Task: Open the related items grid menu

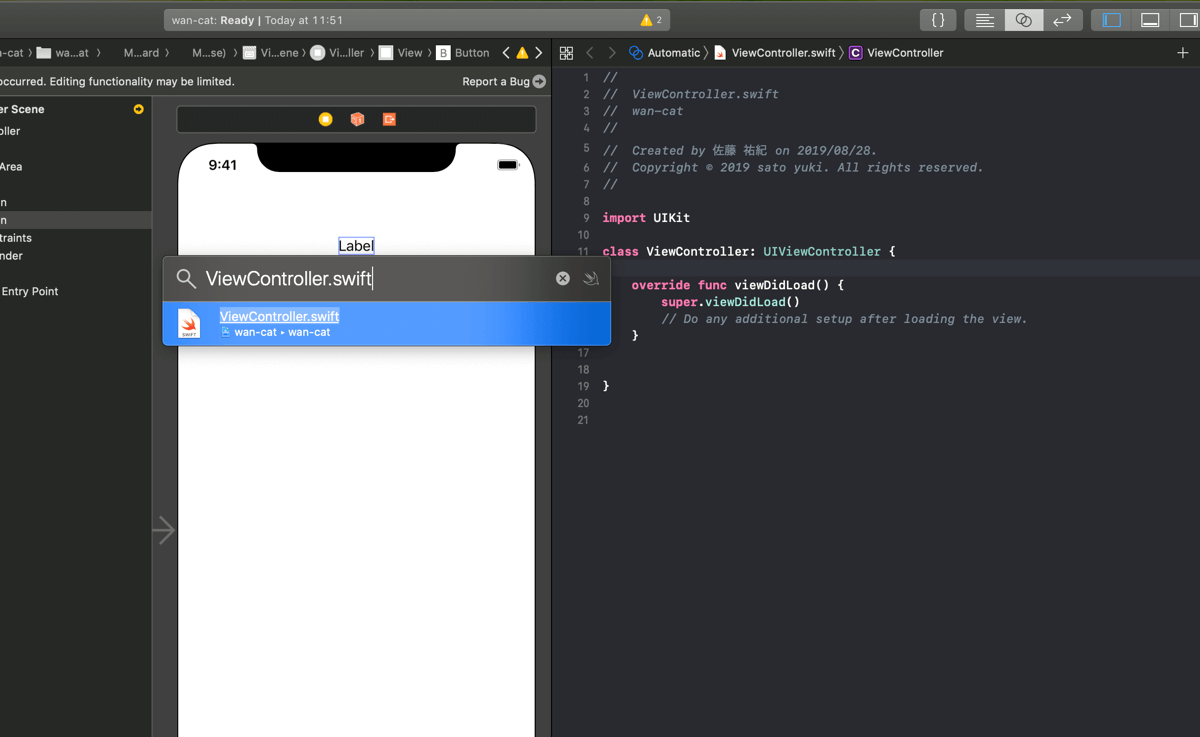Action: (567, 53)
